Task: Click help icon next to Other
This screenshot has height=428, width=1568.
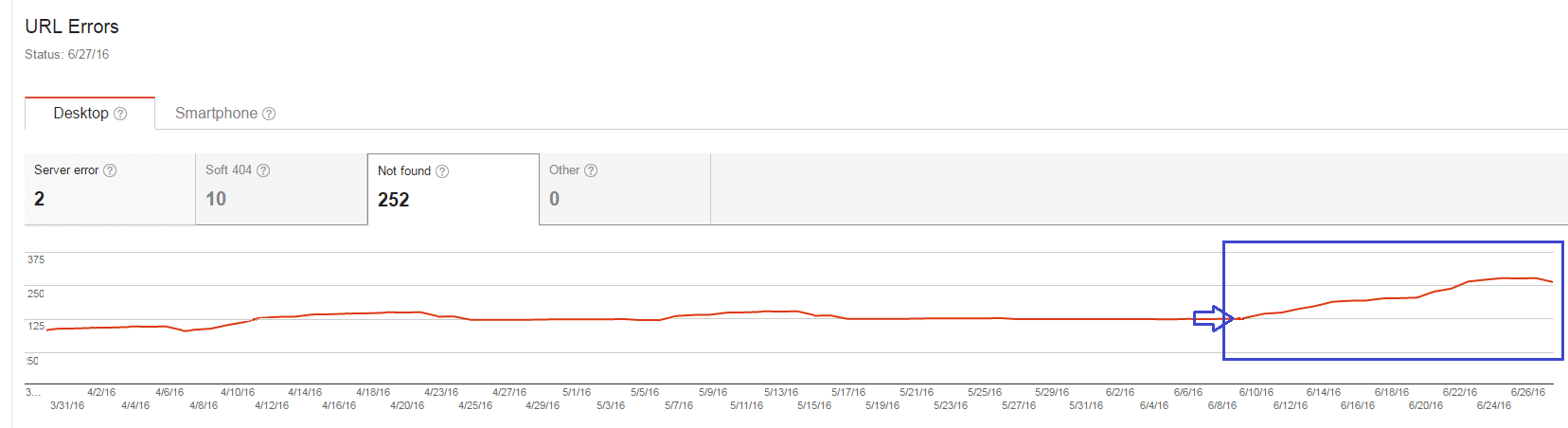Action: [x=591, y=170]
